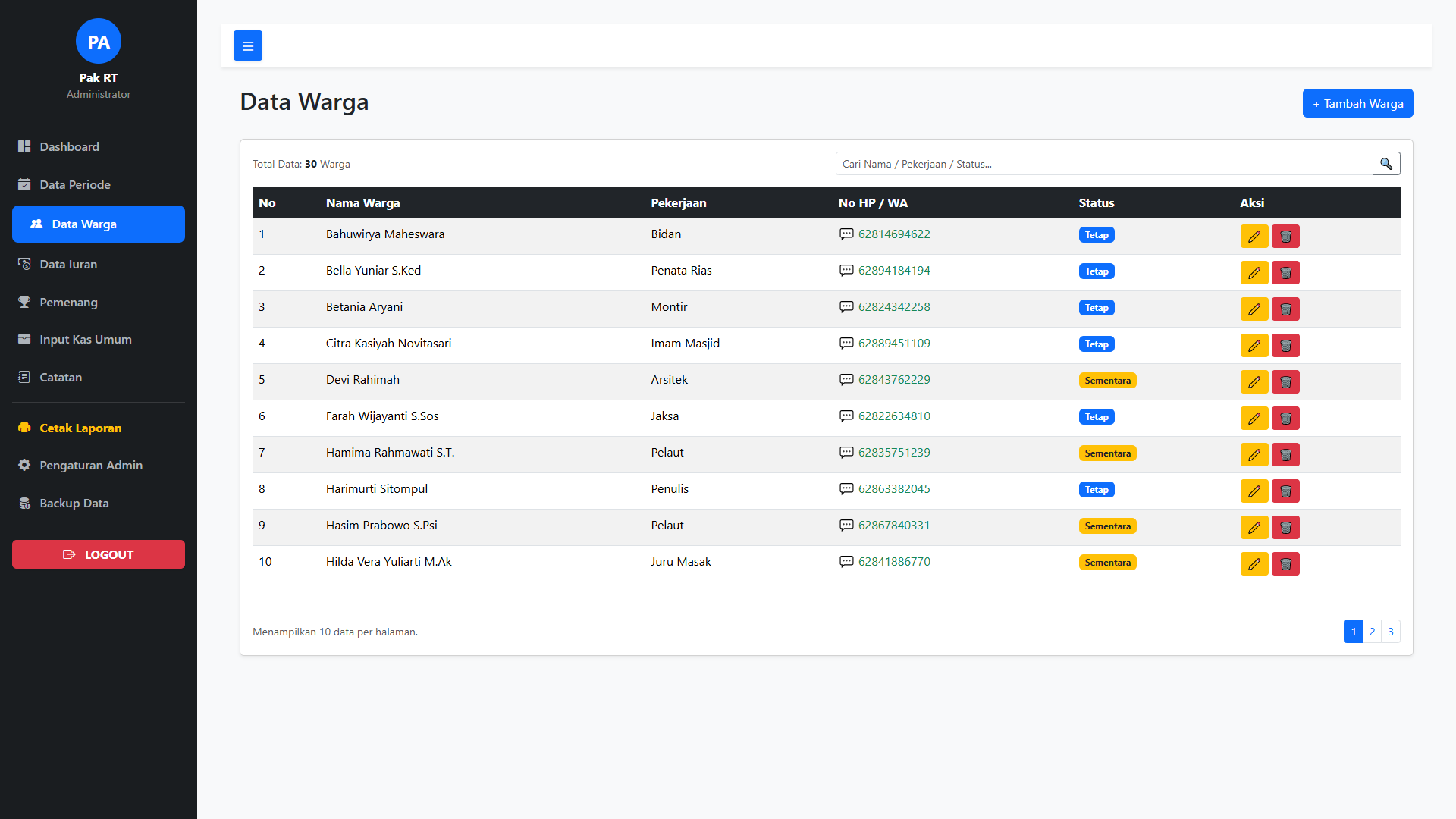Delete Hilda Vera Yuliarti M.Ak row

click(1285, 564)
